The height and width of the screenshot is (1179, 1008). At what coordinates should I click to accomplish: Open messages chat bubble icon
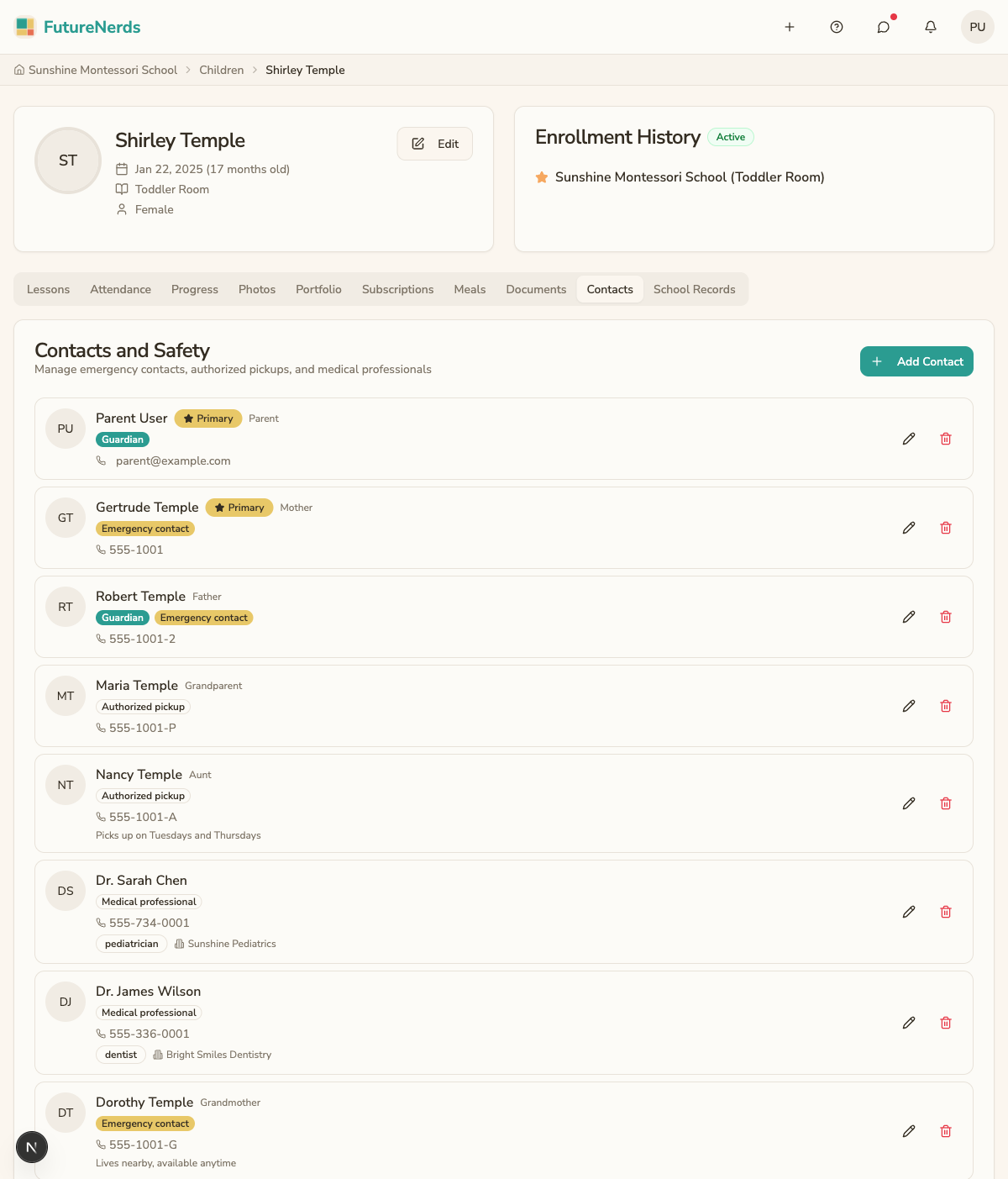884,27
